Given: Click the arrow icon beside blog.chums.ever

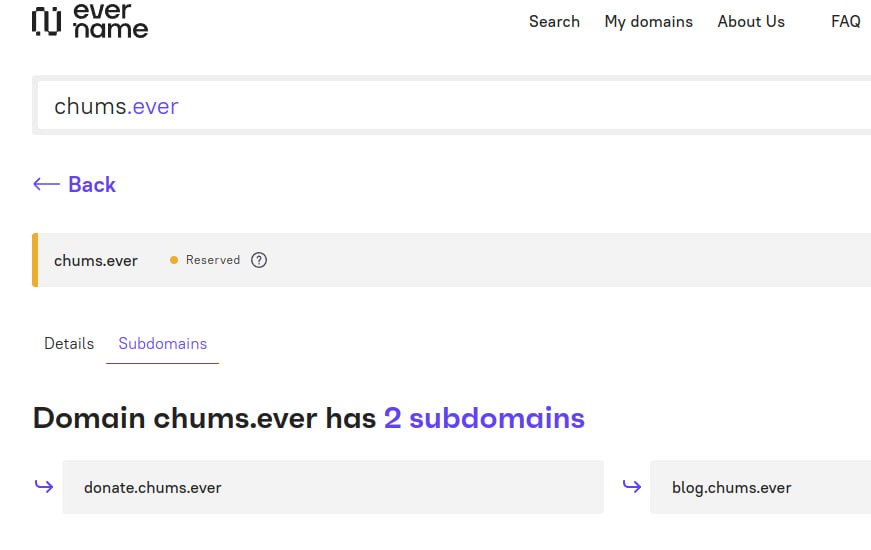Looking at the screenshot, I should coord(631,487).
